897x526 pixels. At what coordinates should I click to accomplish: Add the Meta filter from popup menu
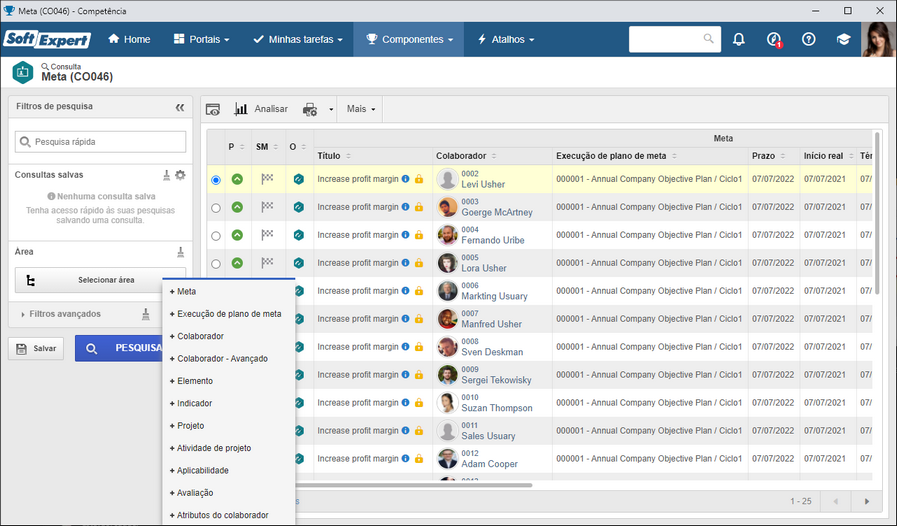(x=183, y=291)
